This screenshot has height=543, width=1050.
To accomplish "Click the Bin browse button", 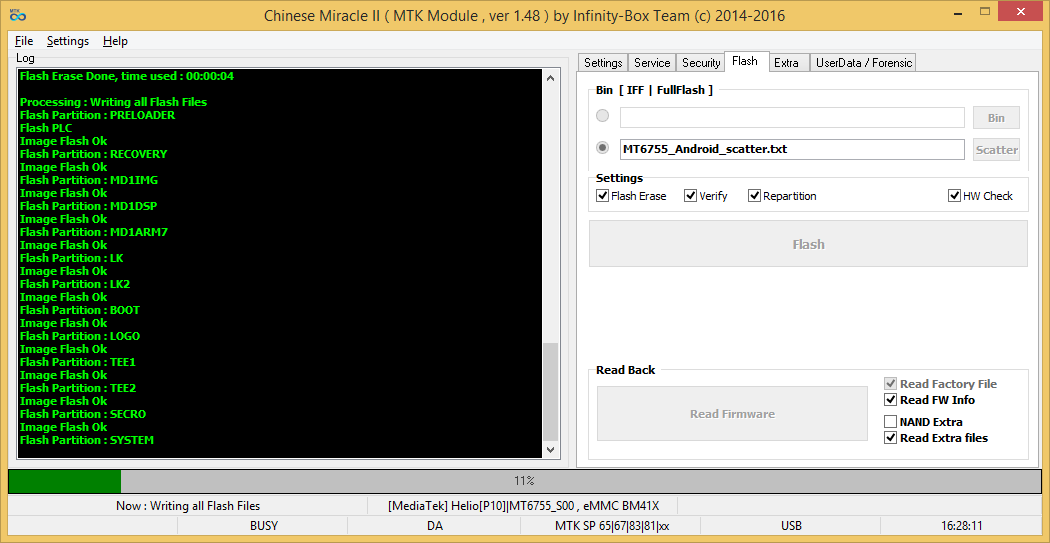I will click(x=996, y=118).
